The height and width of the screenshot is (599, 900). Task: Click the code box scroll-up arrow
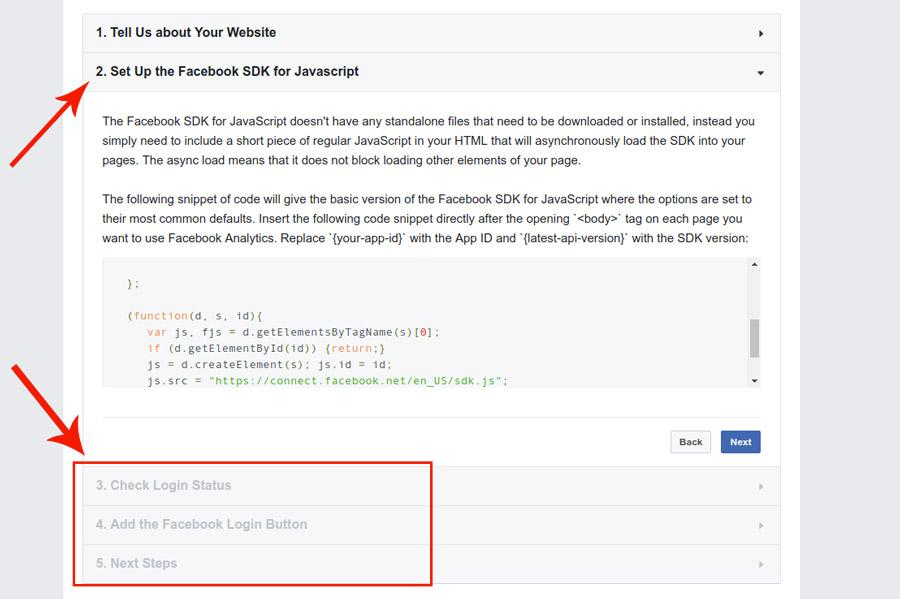(x=754, y=265)
